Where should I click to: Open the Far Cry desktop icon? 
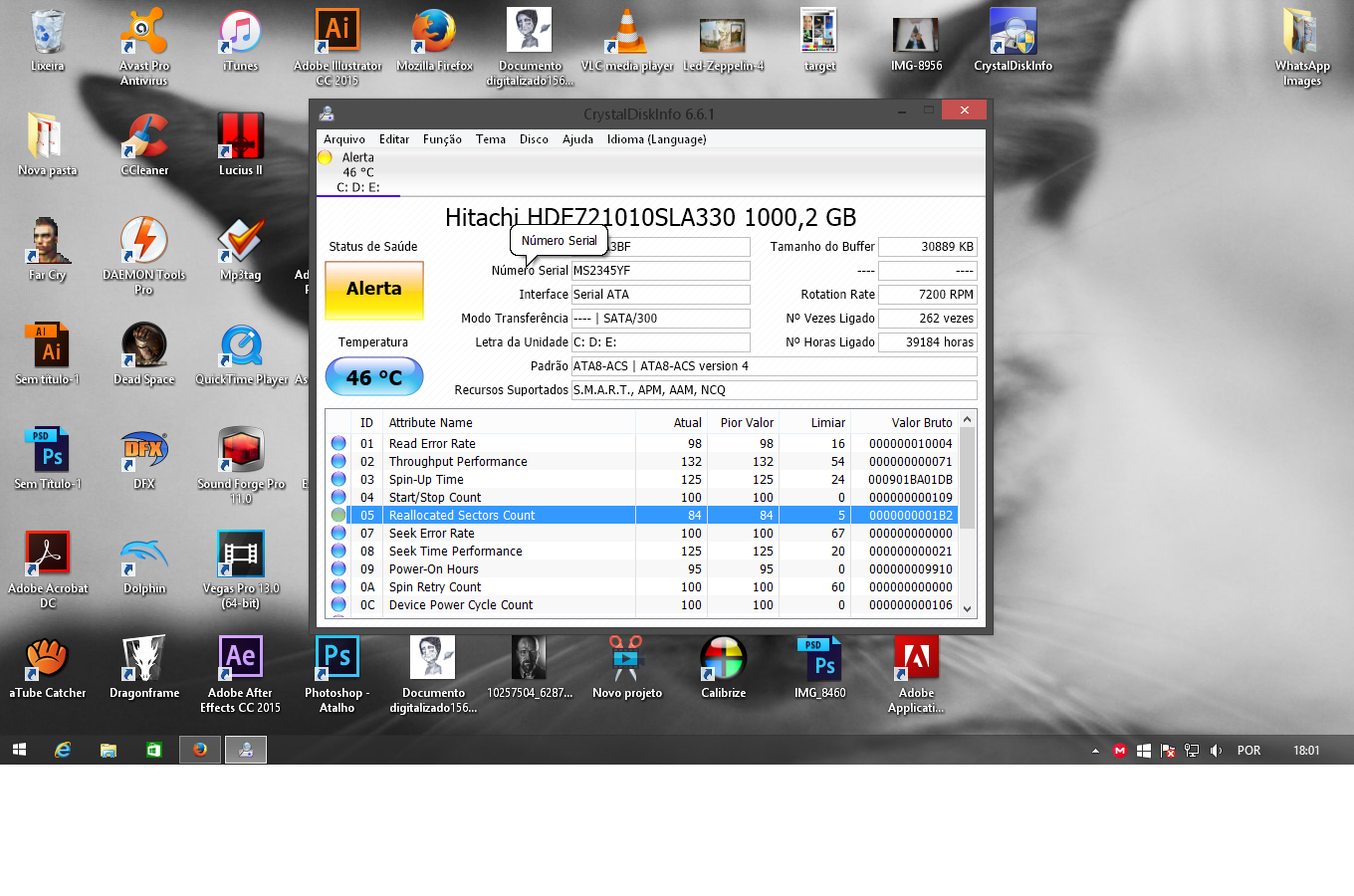pyautogui.click(x=47, y=250)
